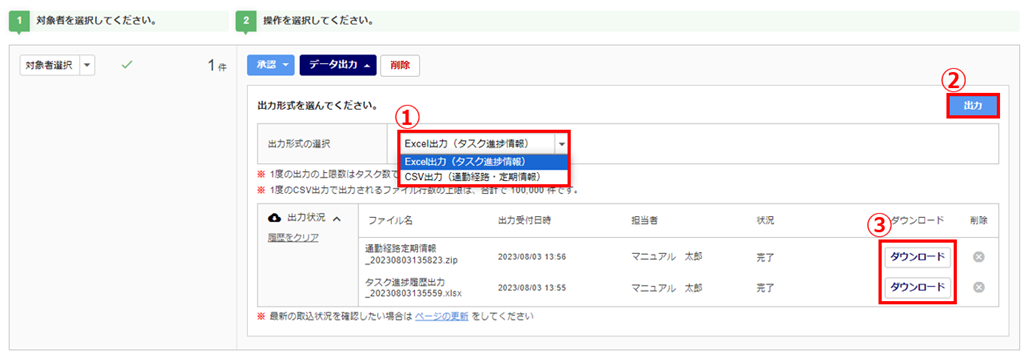
Task: Click file name タスク進捗履歴出力_20230803135559.xlsx
Action: pos(412,287)
